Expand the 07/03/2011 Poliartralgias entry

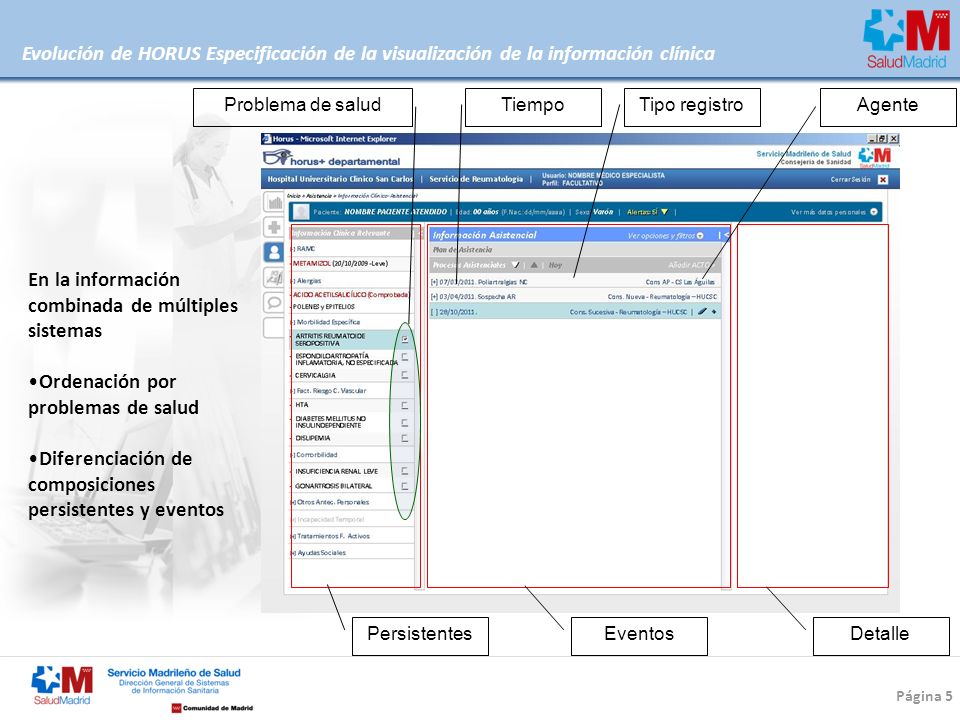click(434, 282)
